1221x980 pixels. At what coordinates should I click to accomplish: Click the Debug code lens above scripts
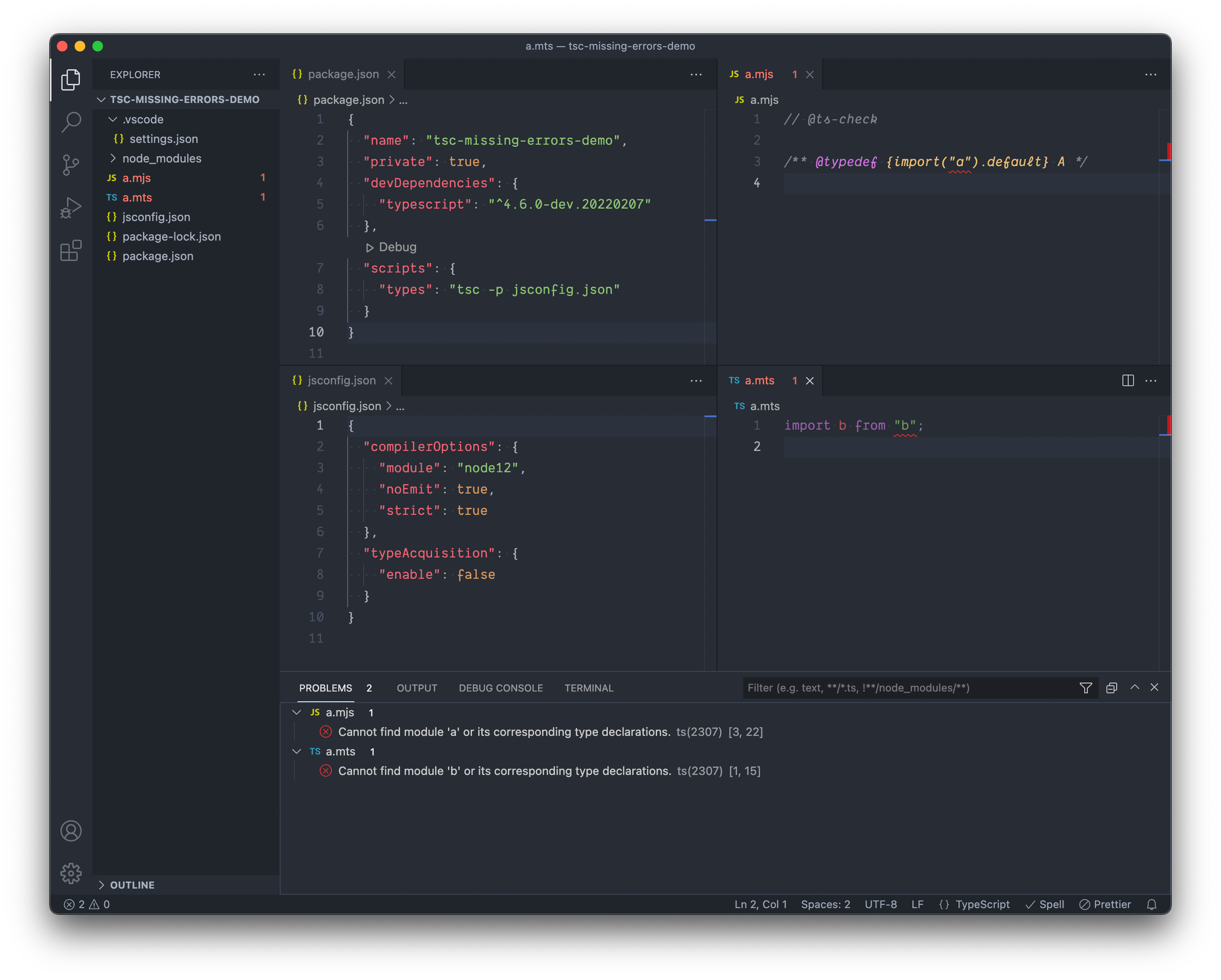click(x=392, y=247)
